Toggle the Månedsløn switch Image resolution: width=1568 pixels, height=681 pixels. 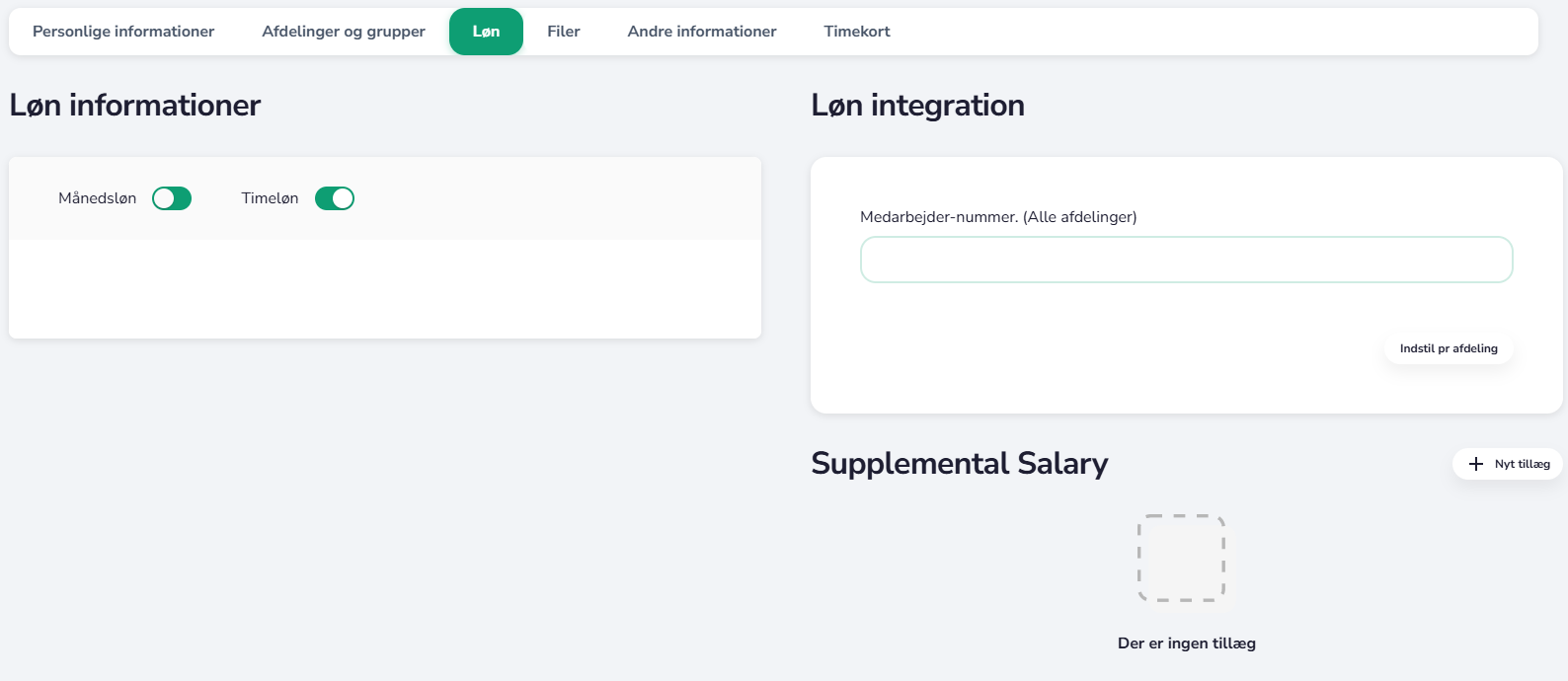tap(172, 198)
